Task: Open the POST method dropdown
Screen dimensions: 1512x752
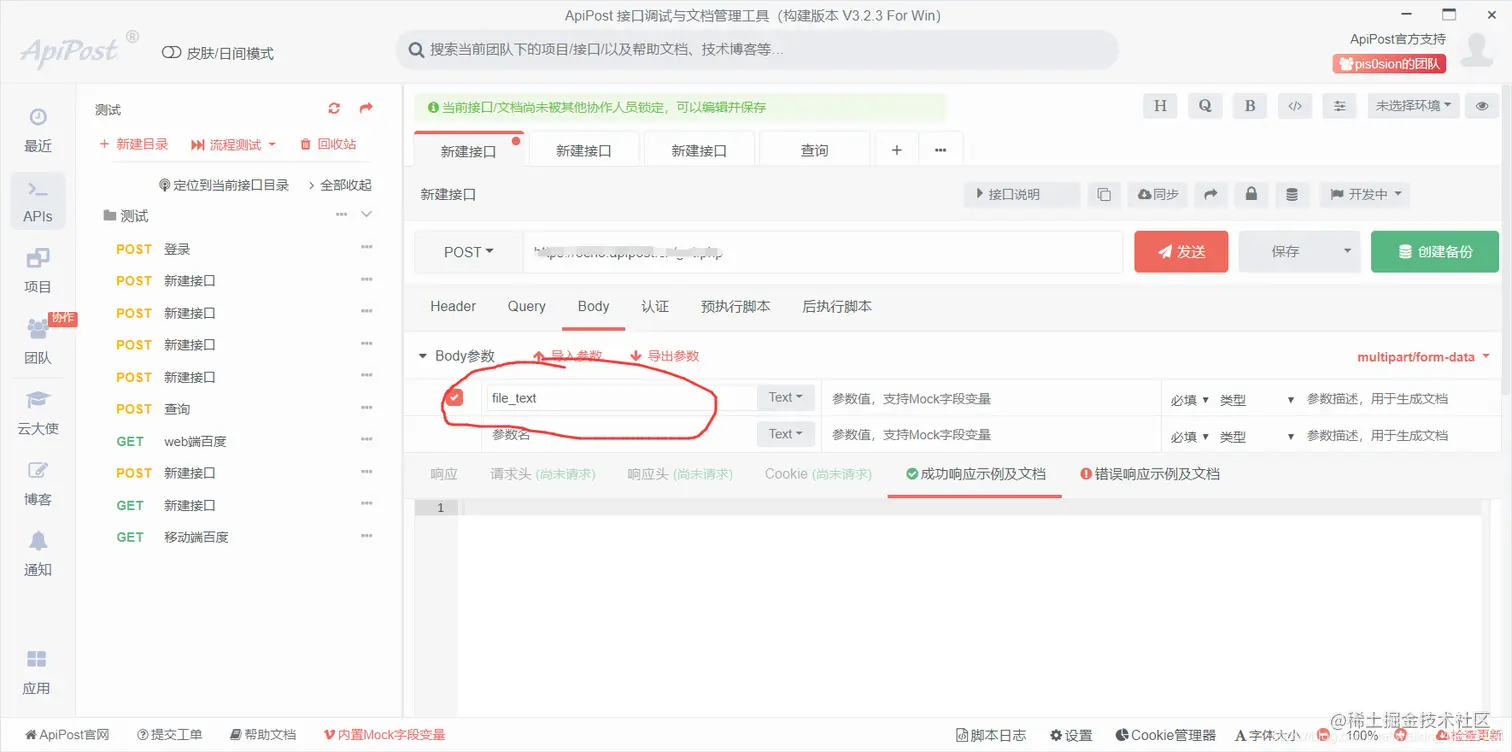Action: (x=469, y=253)
